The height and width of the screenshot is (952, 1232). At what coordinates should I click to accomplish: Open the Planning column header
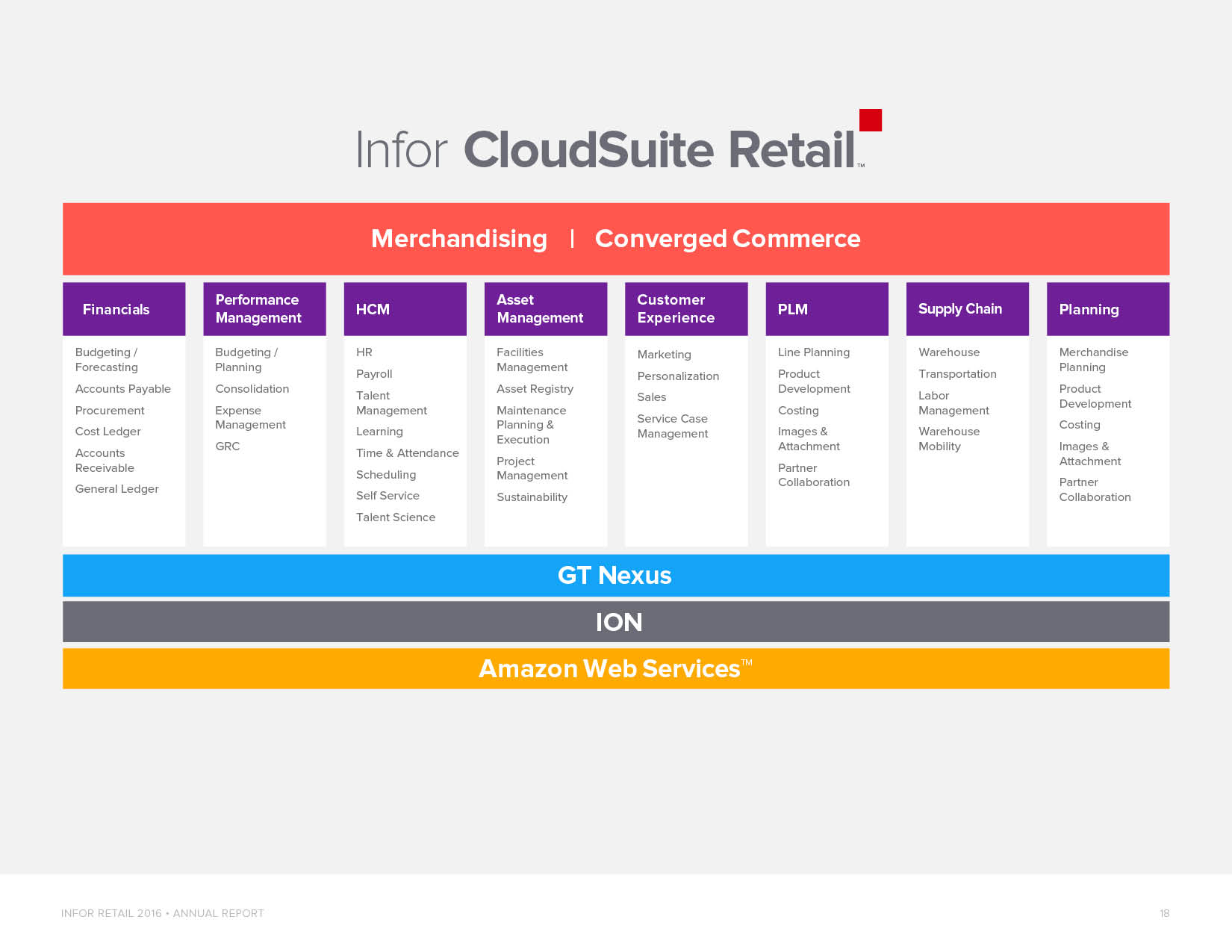pyautogui.click(x=1108, y=309)
